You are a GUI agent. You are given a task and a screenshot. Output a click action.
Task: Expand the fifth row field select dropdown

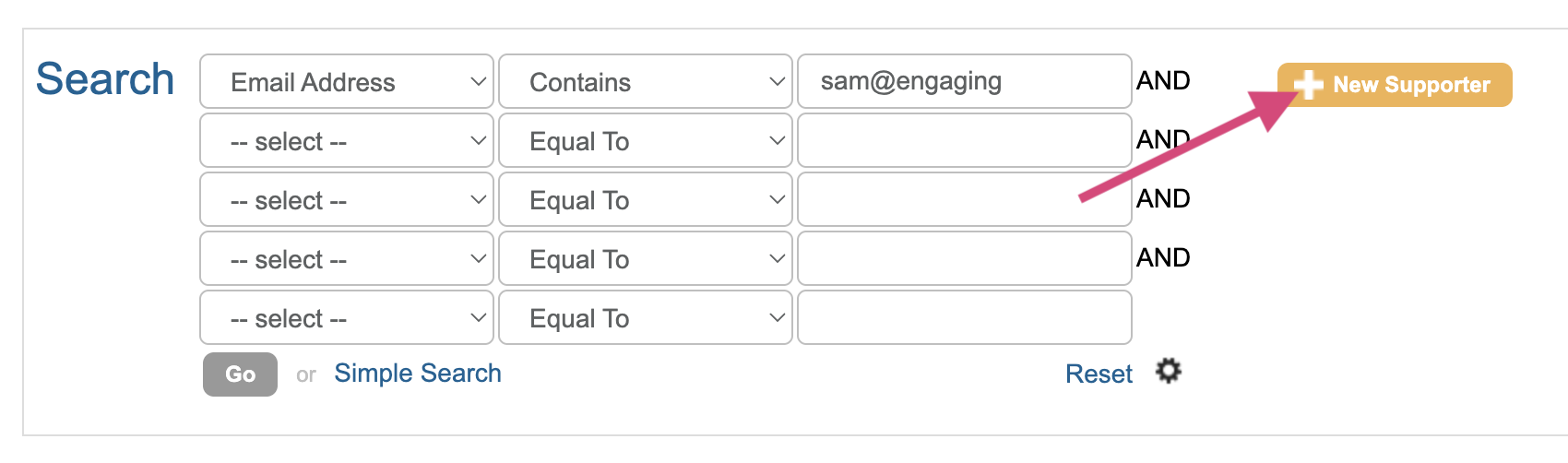click(347, 318)
